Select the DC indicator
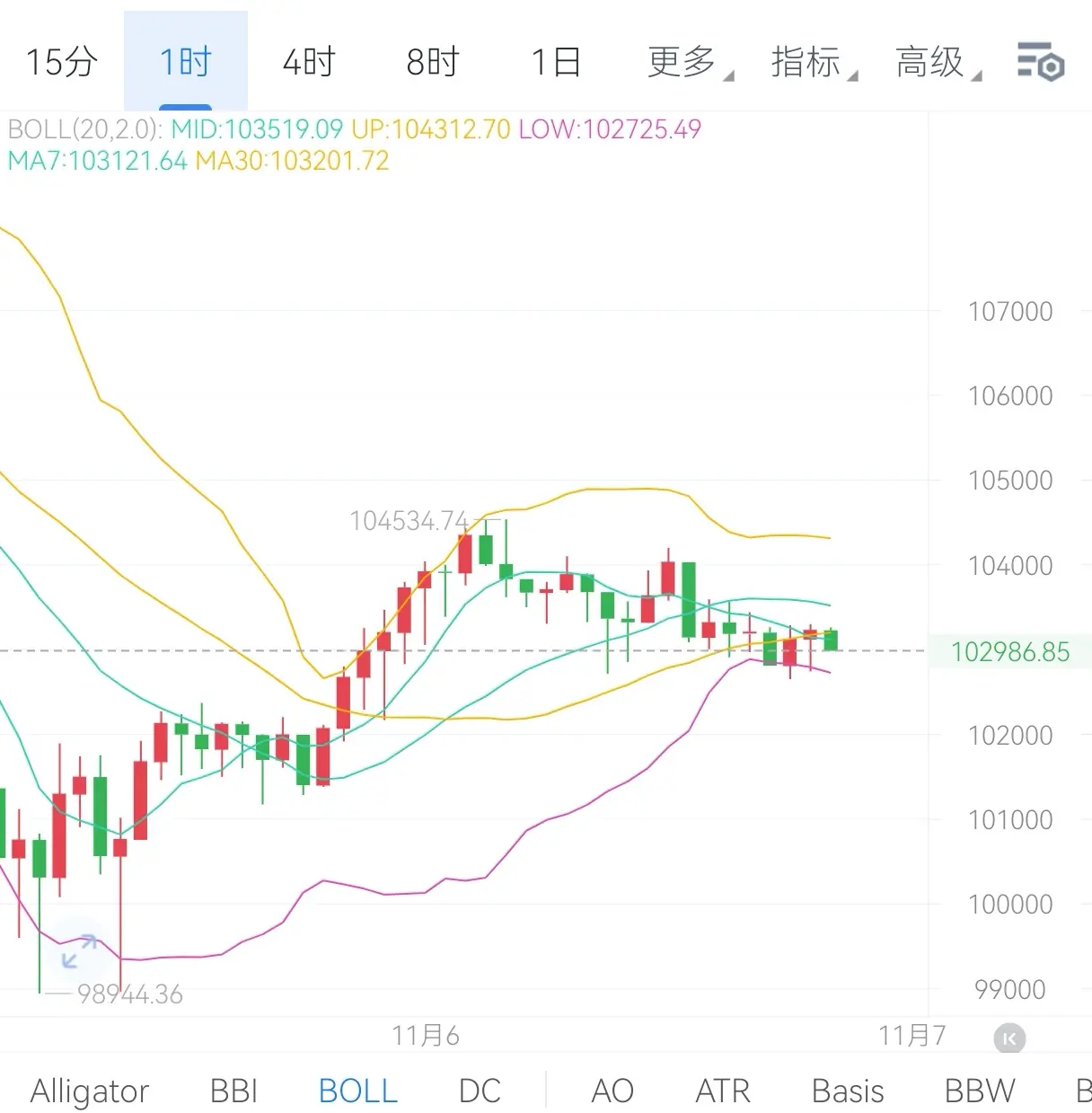The image size is (1092, 1113). click(x=480, y=1091)
